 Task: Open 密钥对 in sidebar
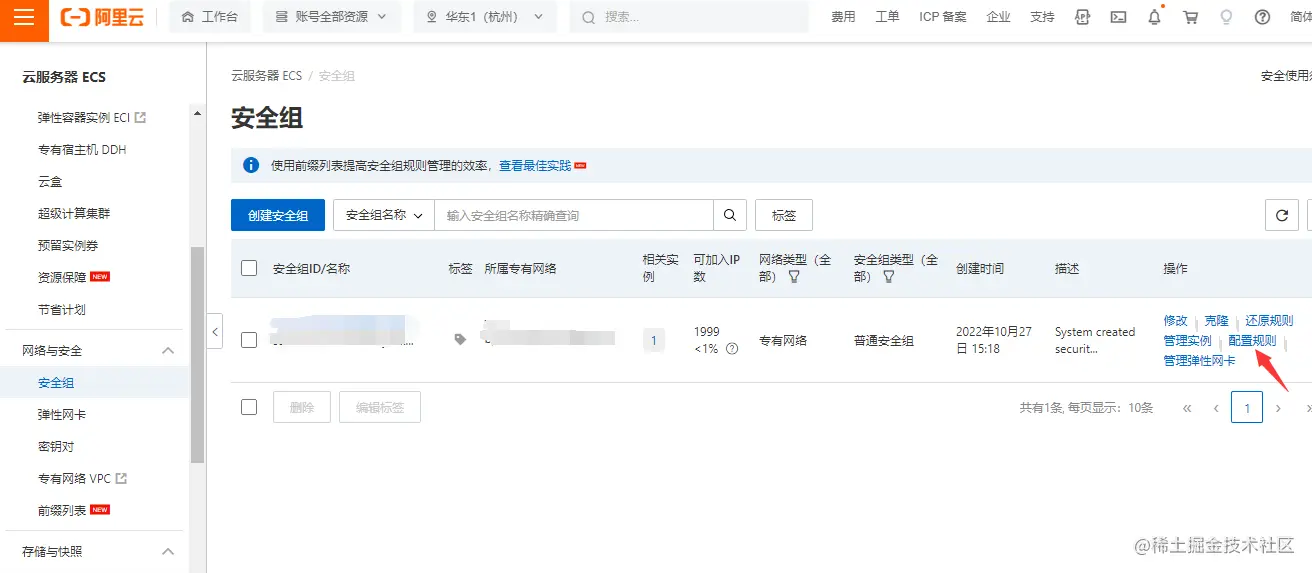[56, 447]
